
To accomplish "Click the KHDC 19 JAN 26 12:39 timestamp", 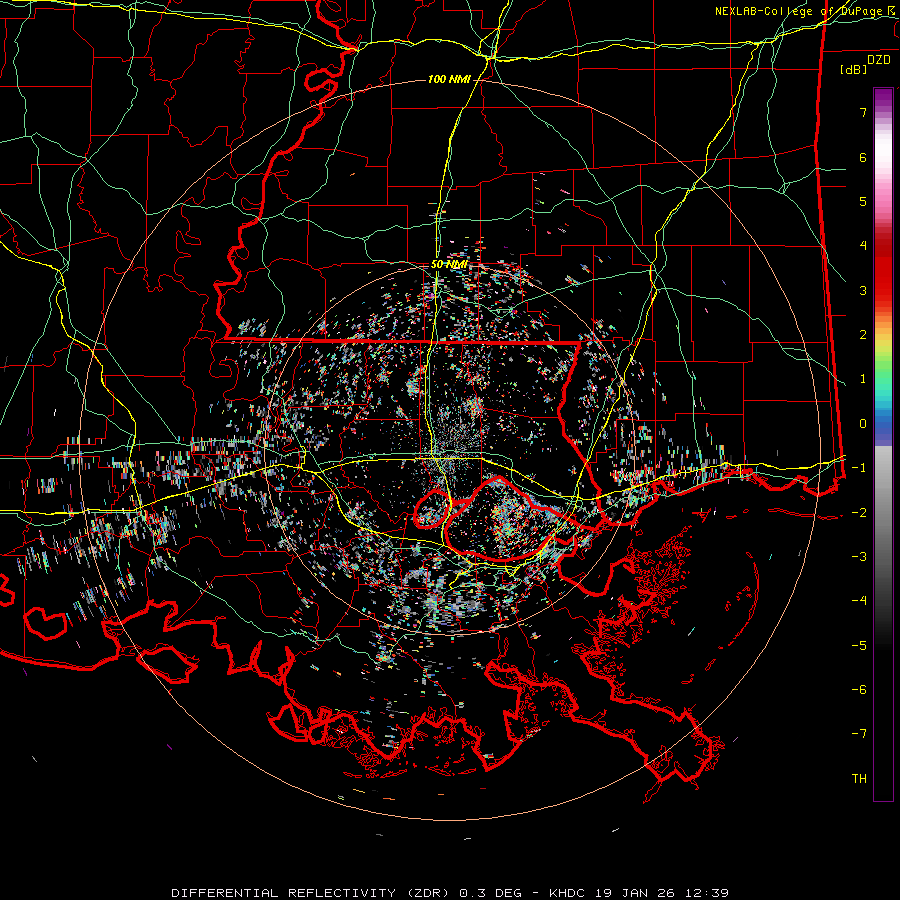I will coord(639,893).
